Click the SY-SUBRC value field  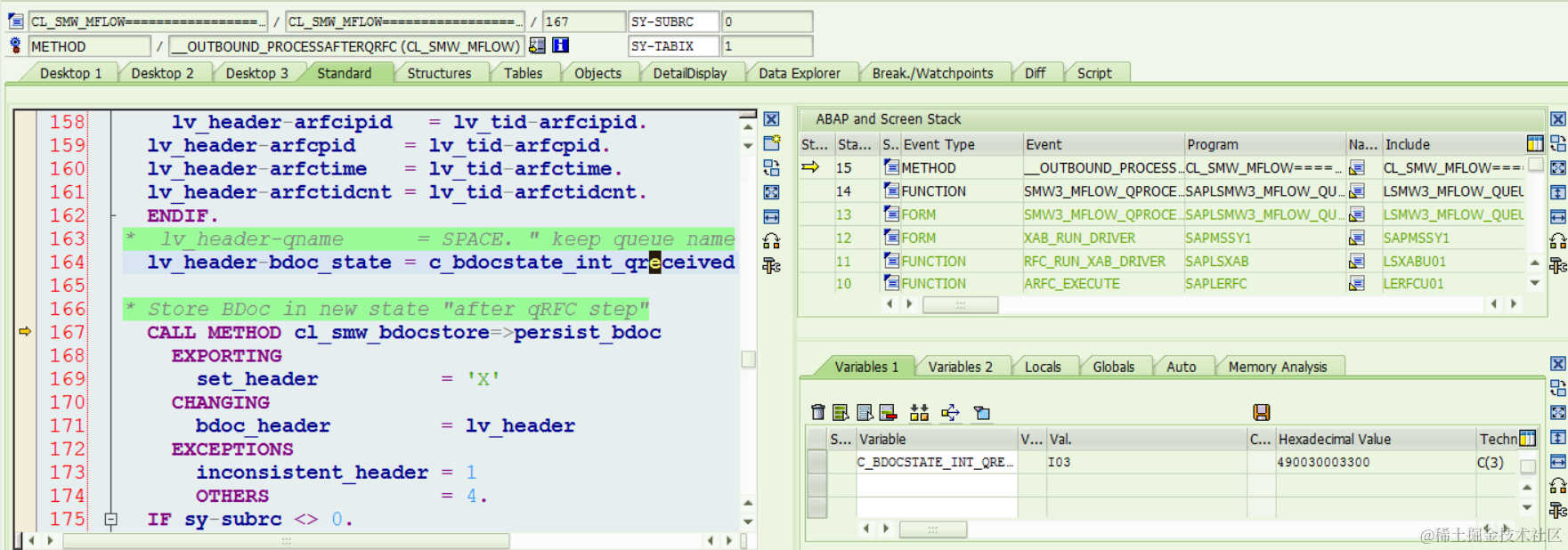[x=767, y=21]
